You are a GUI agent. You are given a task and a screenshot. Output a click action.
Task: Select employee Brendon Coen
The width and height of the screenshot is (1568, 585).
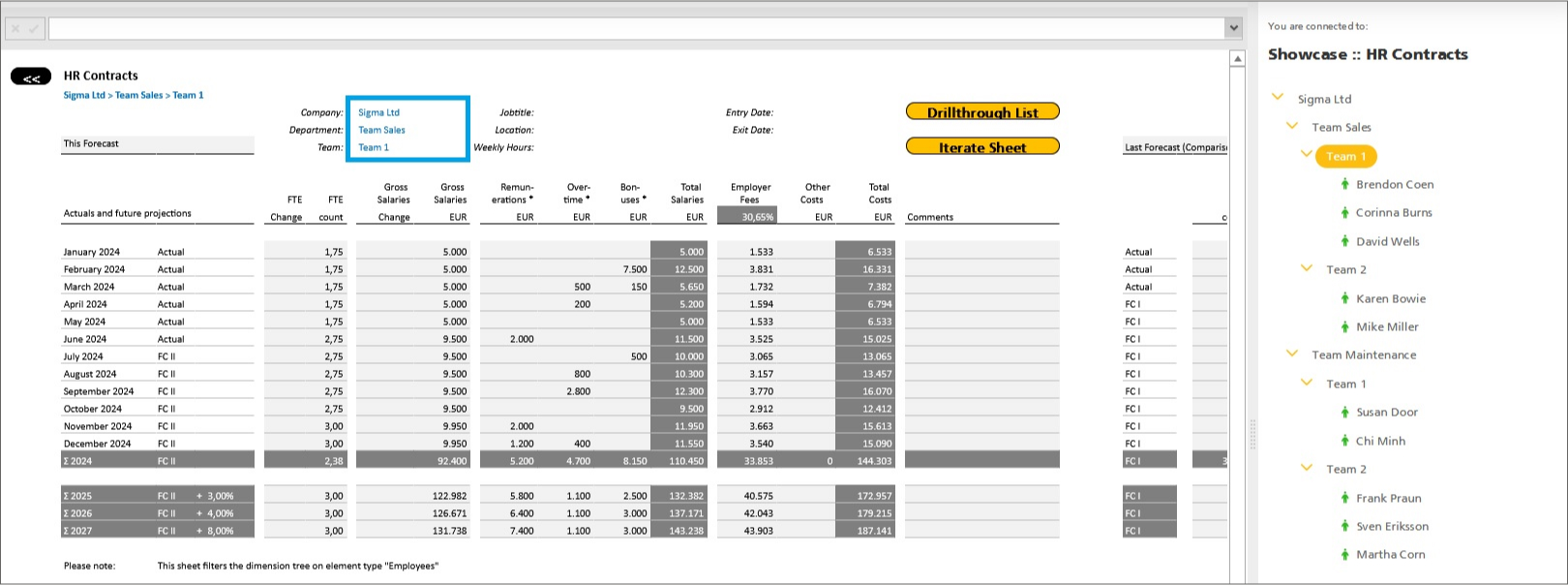pos(1395,184)
